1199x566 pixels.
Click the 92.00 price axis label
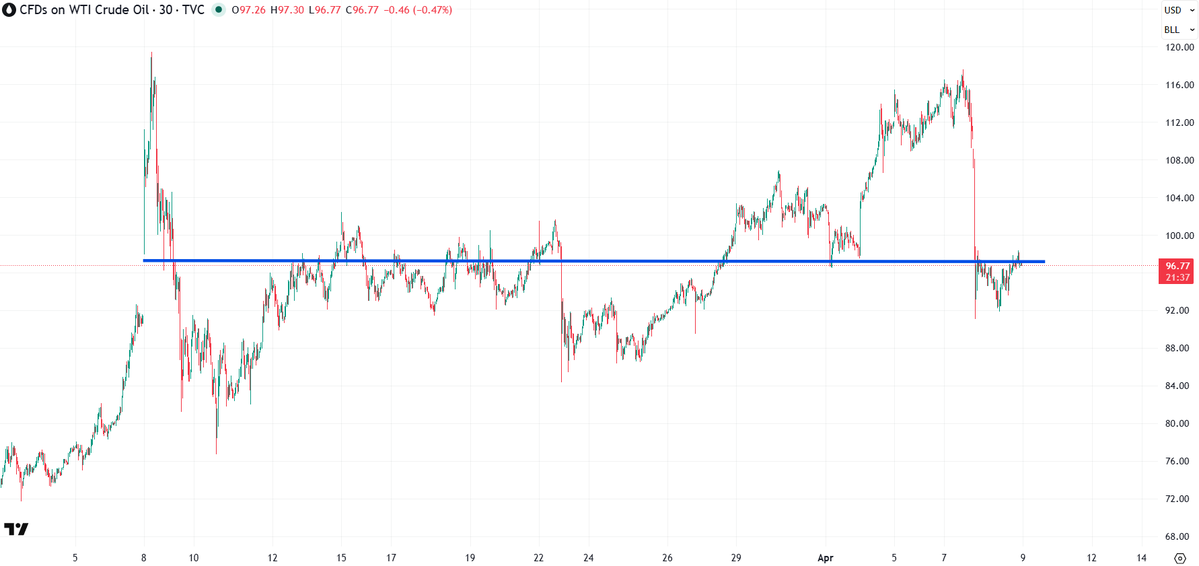(x=1178, y=311)
